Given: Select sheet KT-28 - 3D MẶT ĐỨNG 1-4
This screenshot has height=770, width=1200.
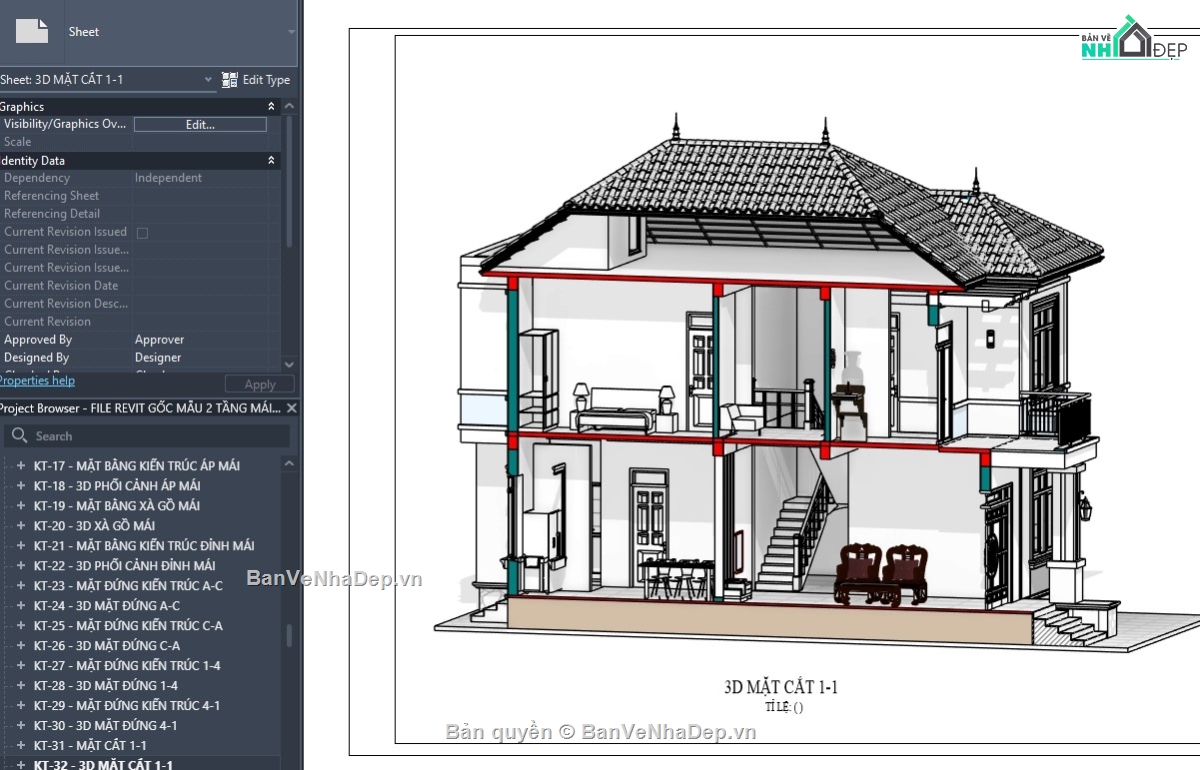Looking at the screenshot, I should [106, 686].
